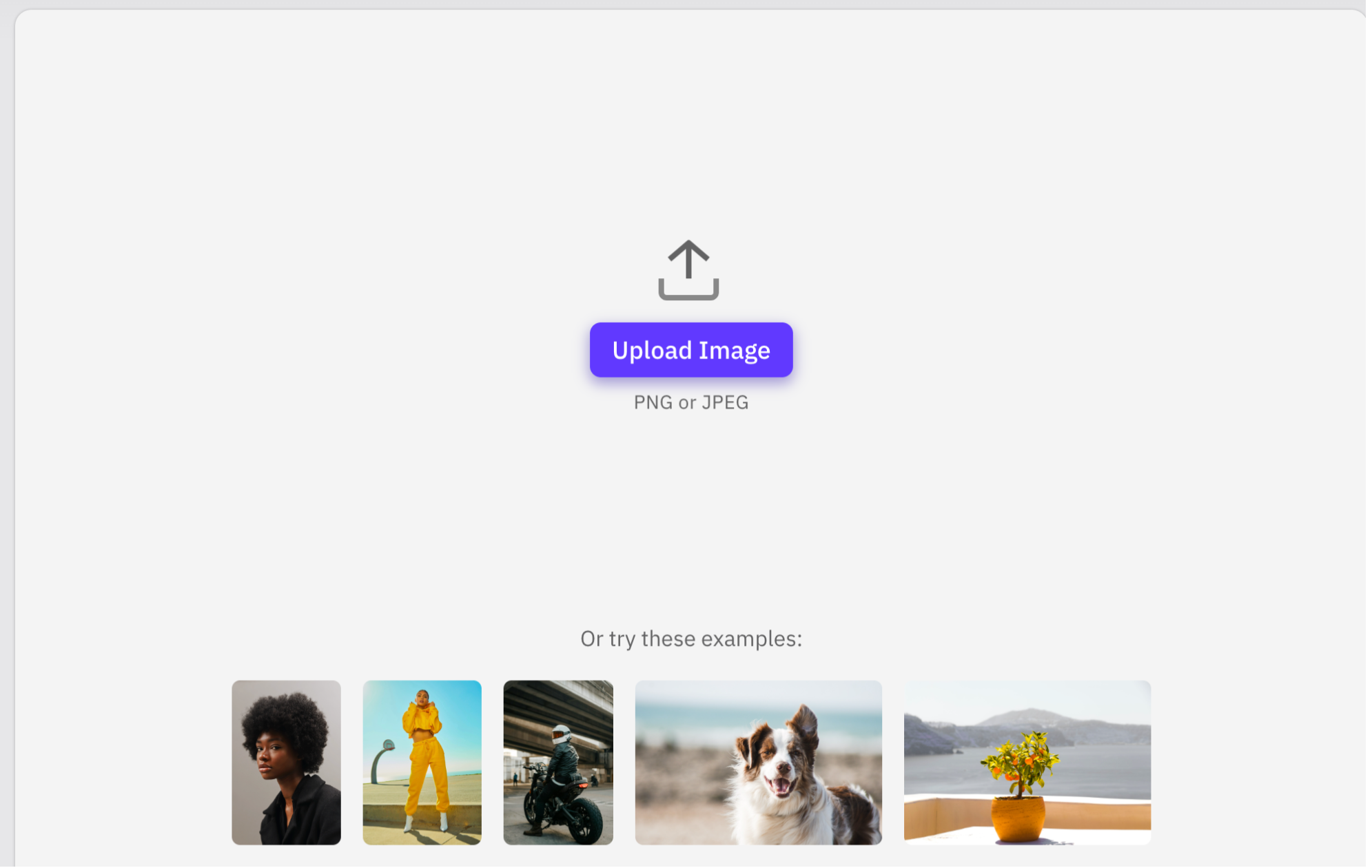Pick the widest example image of the dog
Viewport: 1372px width, 868px height.
coord(758,761)
